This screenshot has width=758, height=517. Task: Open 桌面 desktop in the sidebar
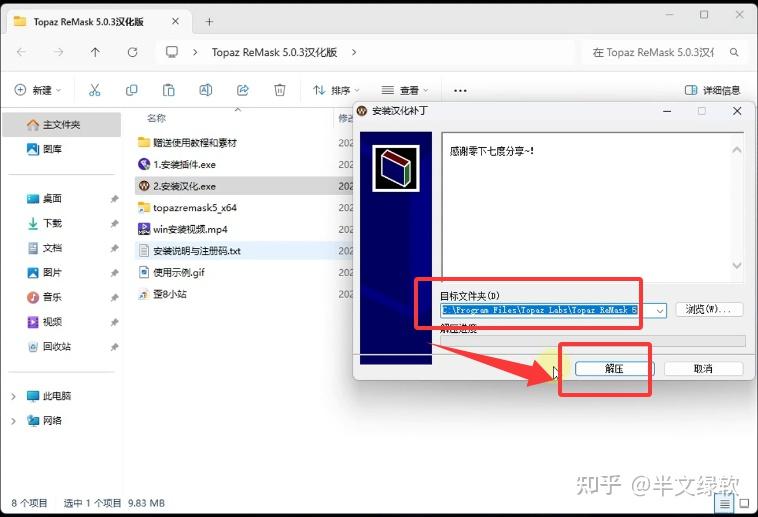coord(52,198)
